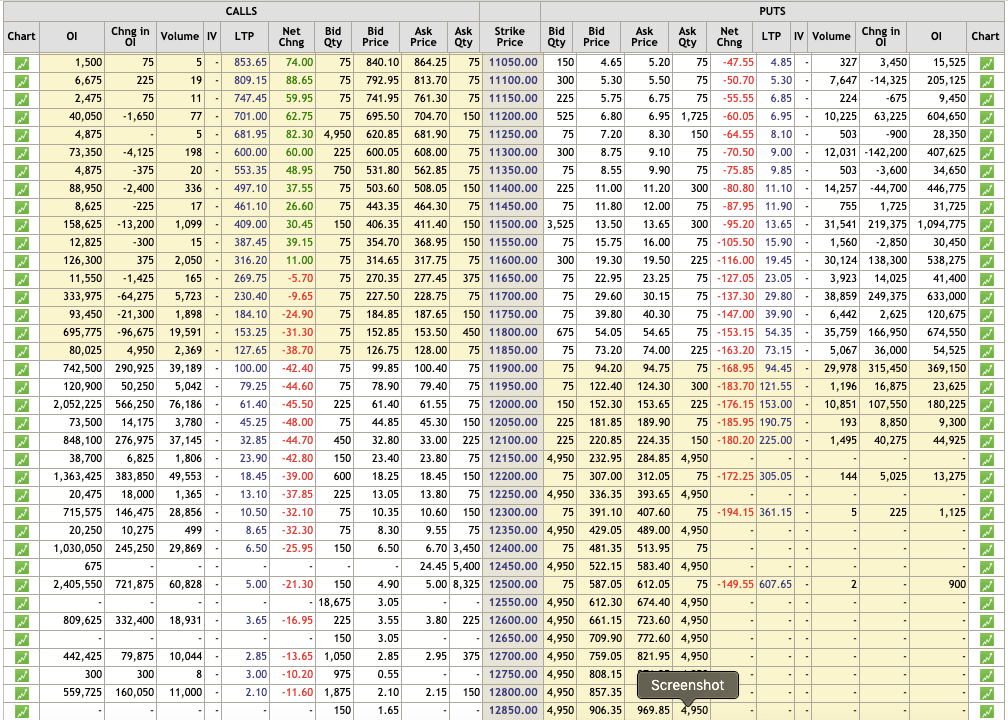This screenshot has height=720, width=1008.
Task: Click strike price 12850.00 link
Action: (x=513, y=710)
